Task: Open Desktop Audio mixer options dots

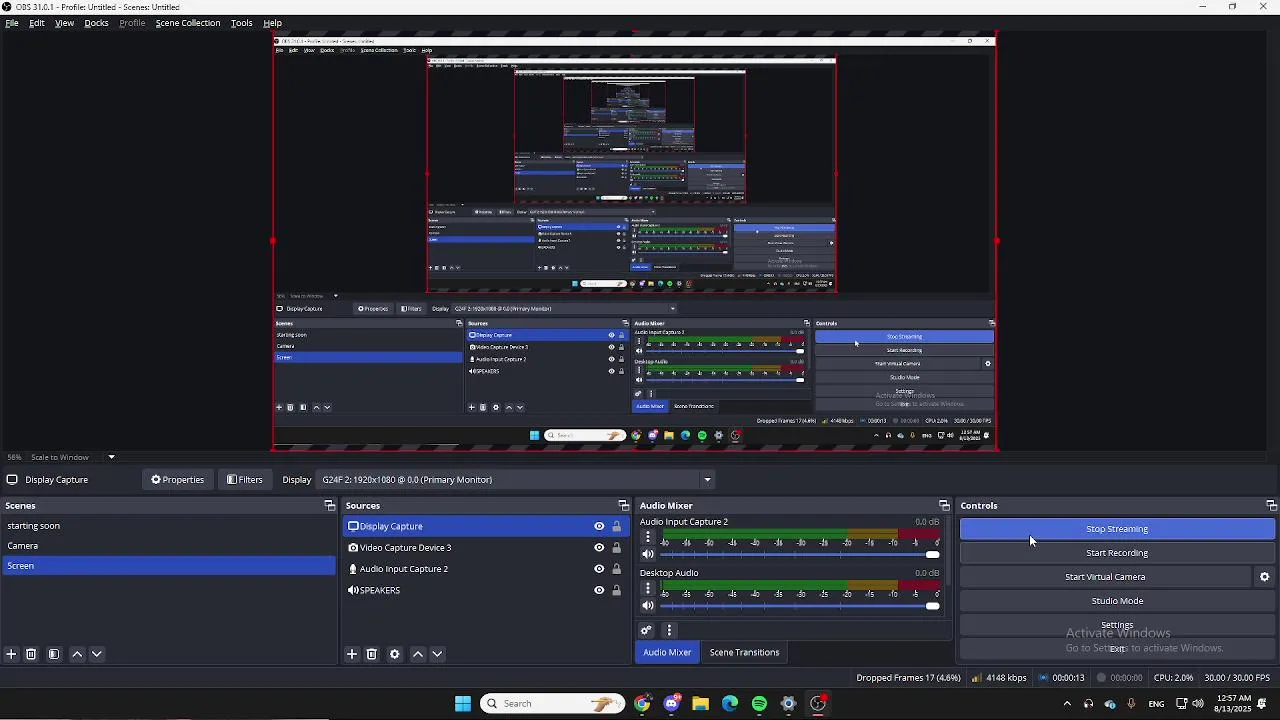Action: (x=648, y=588)
